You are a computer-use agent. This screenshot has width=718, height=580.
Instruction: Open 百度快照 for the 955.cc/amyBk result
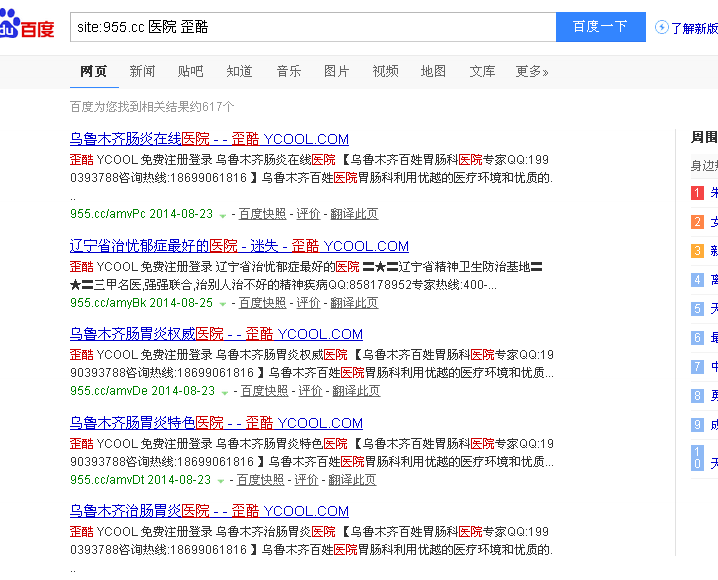[262, 303]
